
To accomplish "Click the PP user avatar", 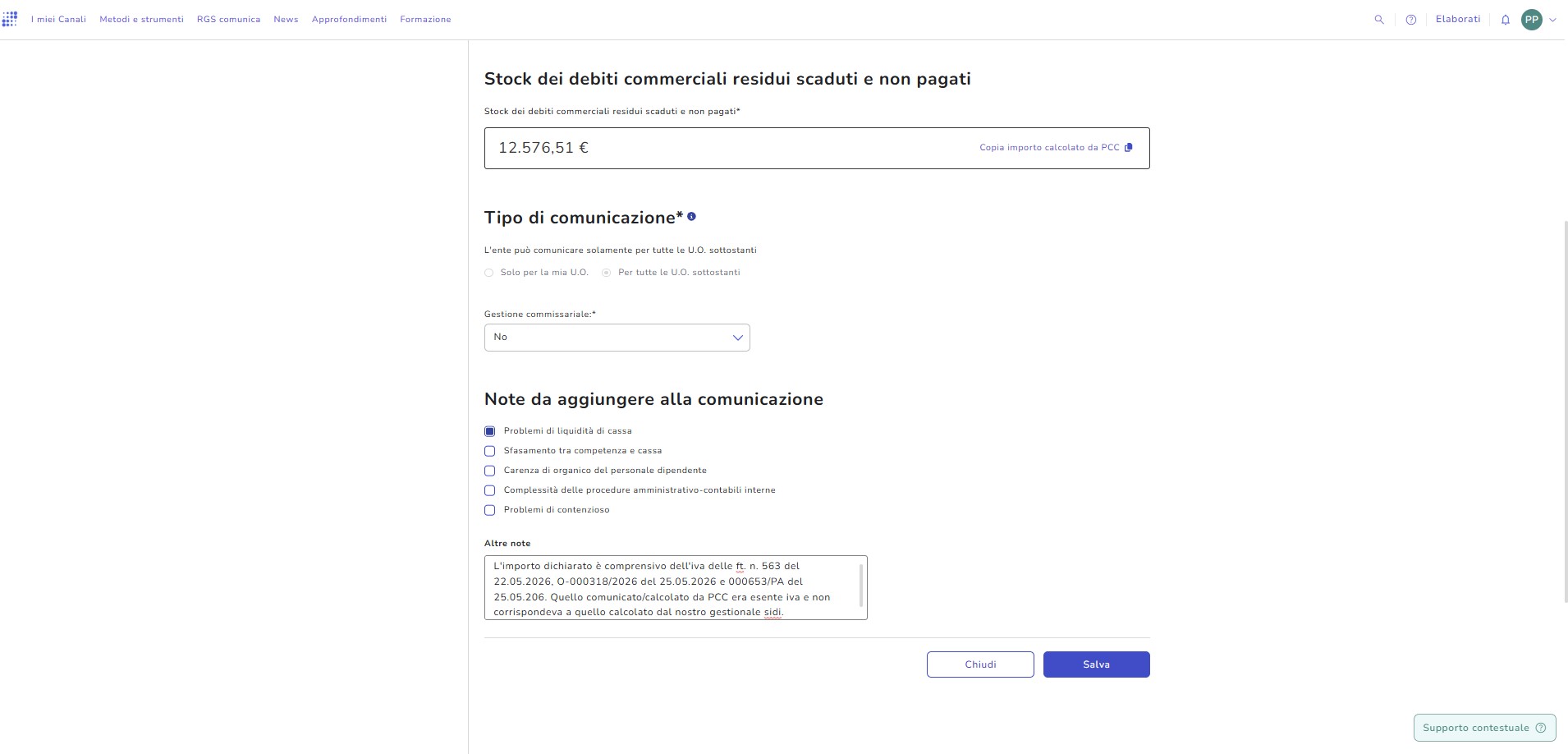I will click(x=1532, y=20).
